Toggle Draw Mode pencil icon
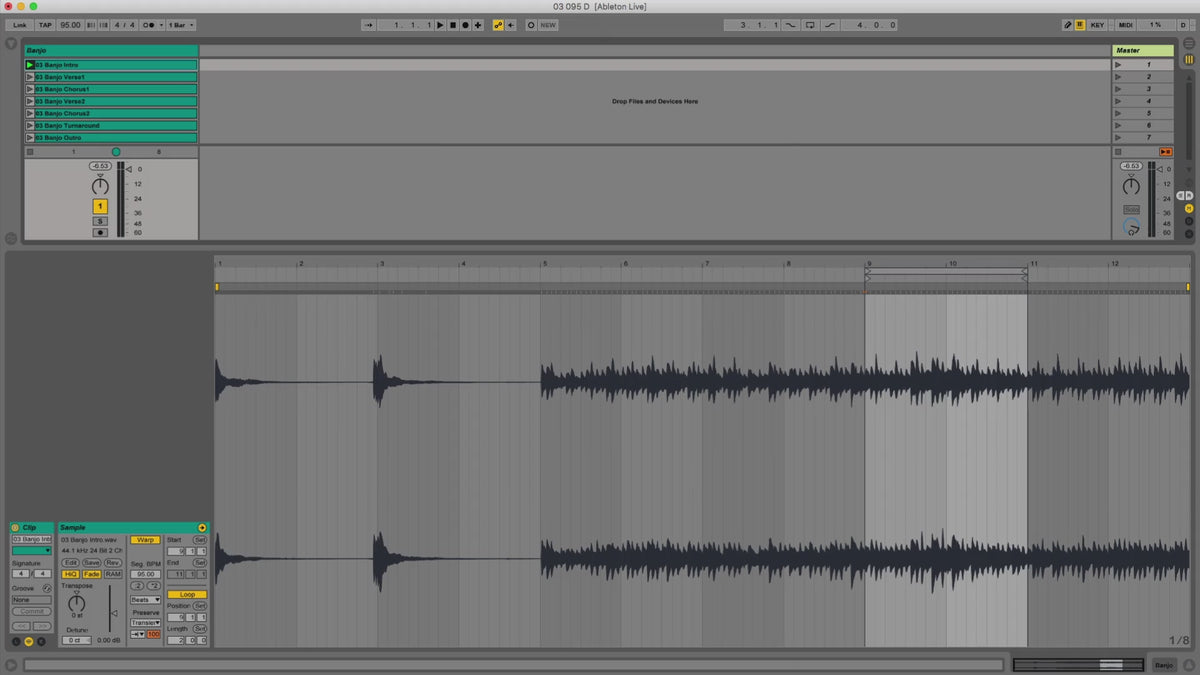 [1067, 25]
